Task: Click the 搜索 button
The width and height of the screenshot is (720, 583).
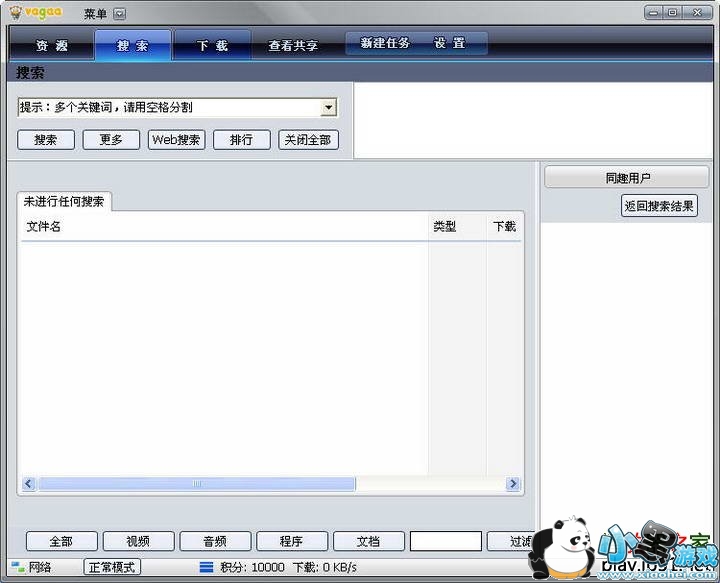Action: 45,140
